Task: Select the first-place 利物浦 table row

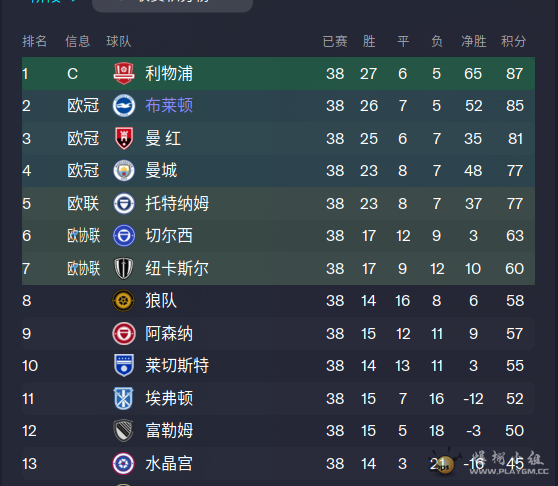Action: pos(278,74)
